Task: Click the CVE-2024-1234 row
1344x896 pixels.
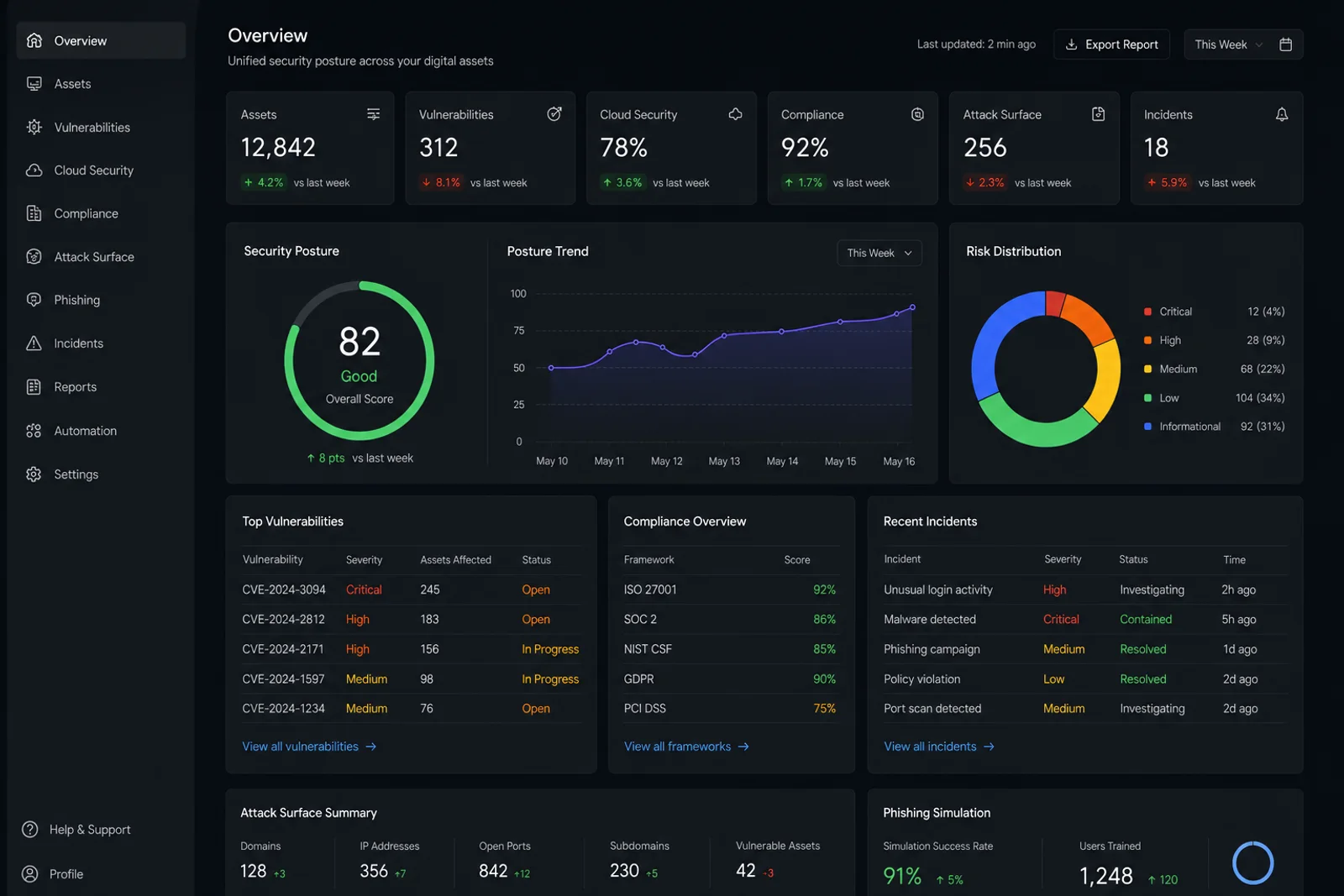Action: click(x=412, y=709)
